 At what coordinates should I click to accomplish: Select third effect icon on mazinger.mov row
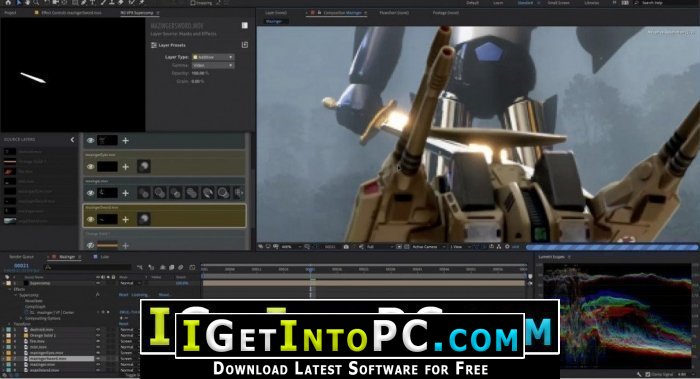pos(175,193)
